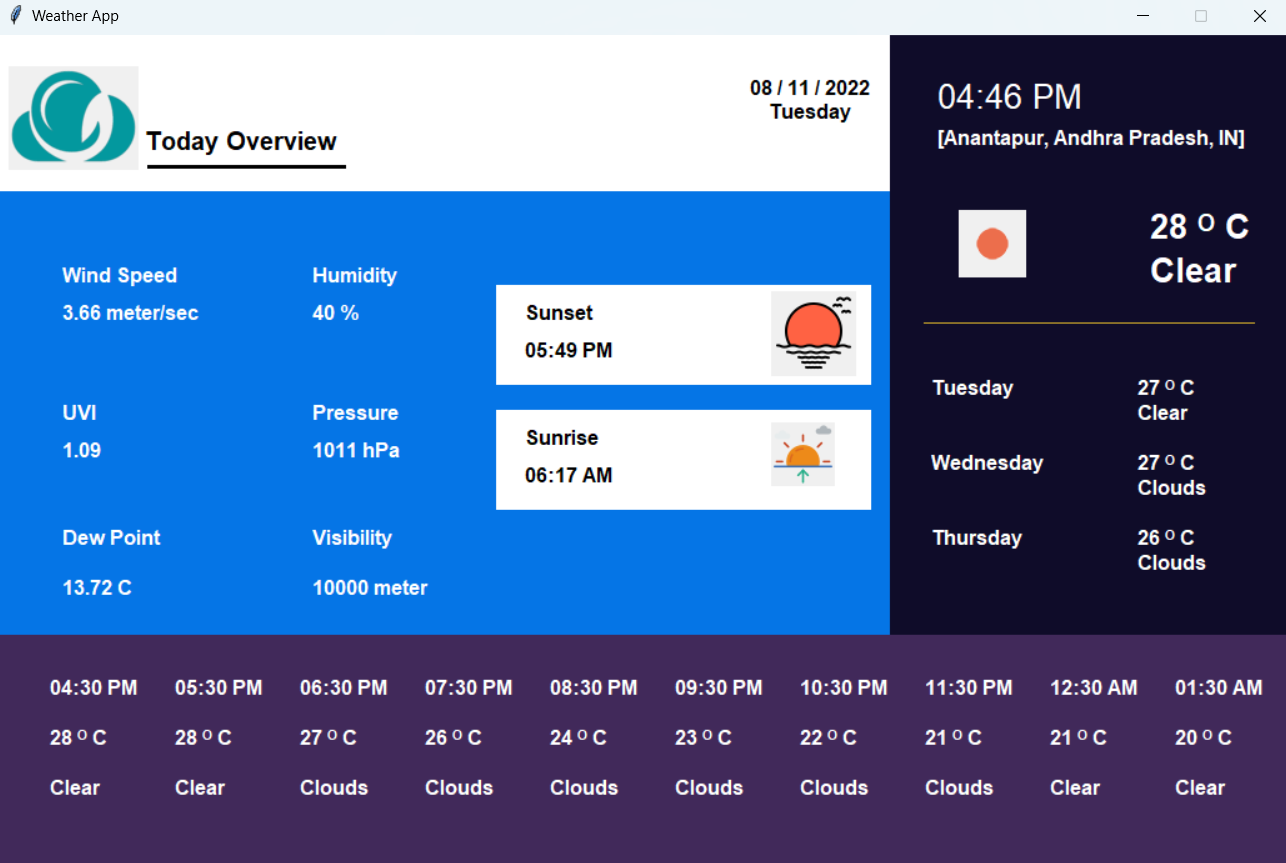Click the sunset icon with birds

[813, 334]
